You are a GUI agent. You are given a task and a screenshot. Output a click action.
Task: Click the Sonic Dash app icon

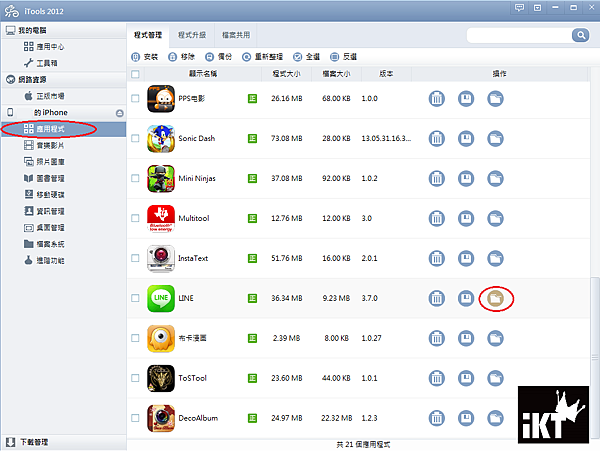[161, 139]
